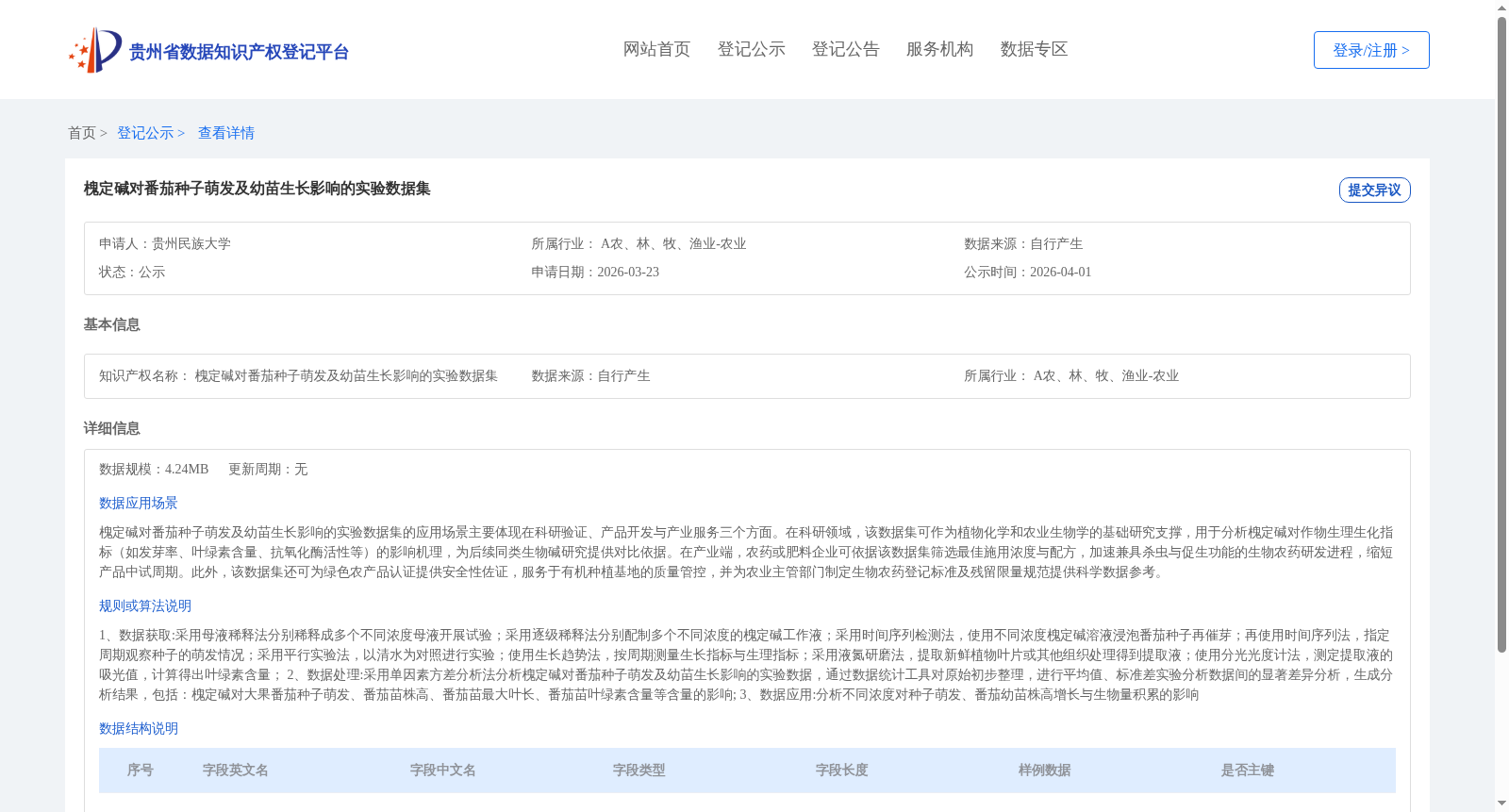1509x812 pixels.
Task: Open 网站首页 in the navigation
Action: point(657,49)
